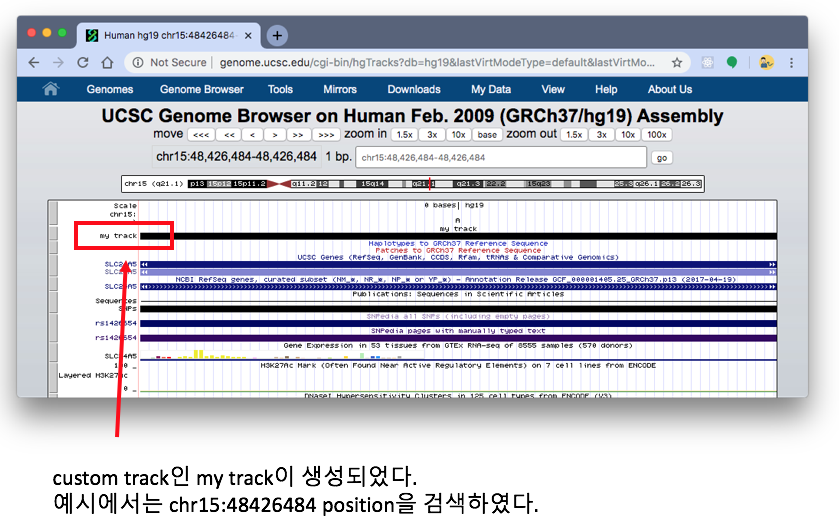Zoom out 1.5x
This screenshot has width=839, height=532.
[x=574, y=135]
